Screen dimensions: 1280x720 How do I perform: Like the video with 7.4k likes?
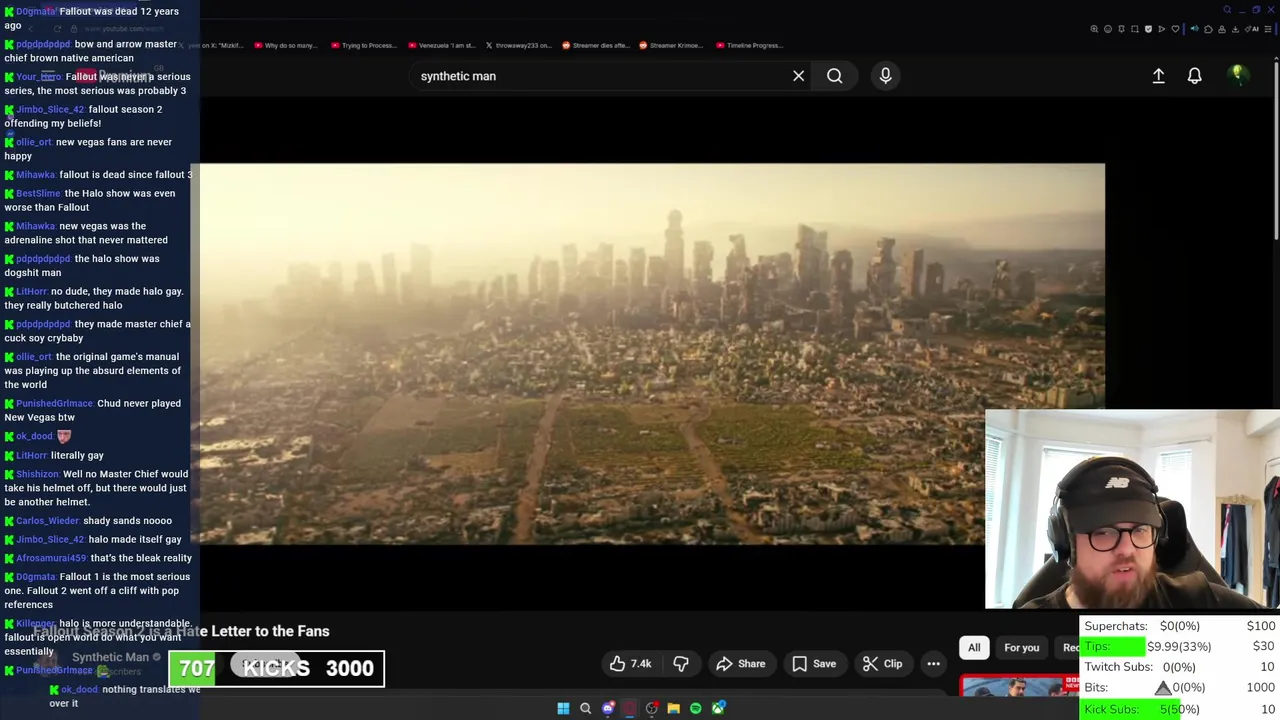click(x=630, y=664)
